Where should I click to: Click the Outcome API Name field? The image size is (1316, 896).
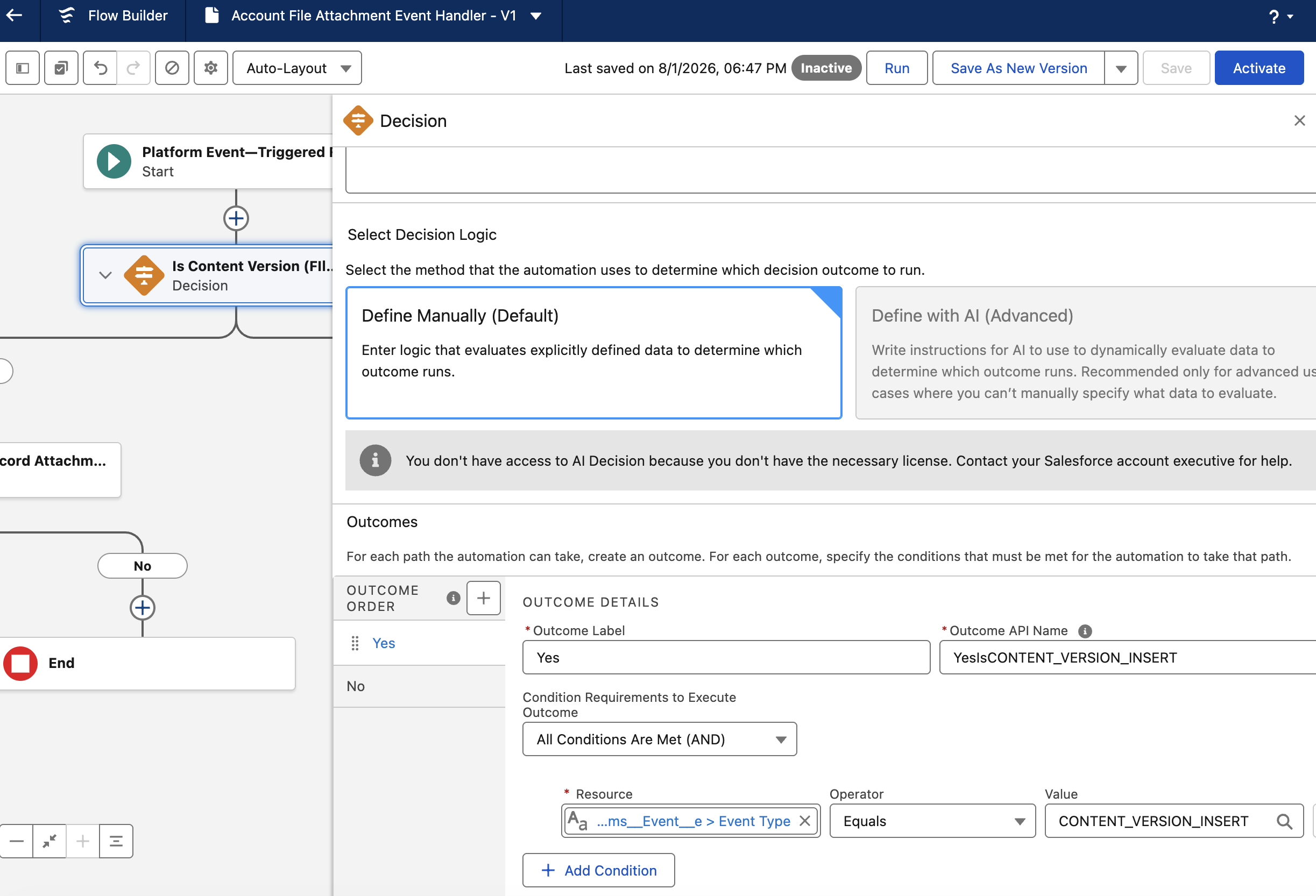point(1127,657)
